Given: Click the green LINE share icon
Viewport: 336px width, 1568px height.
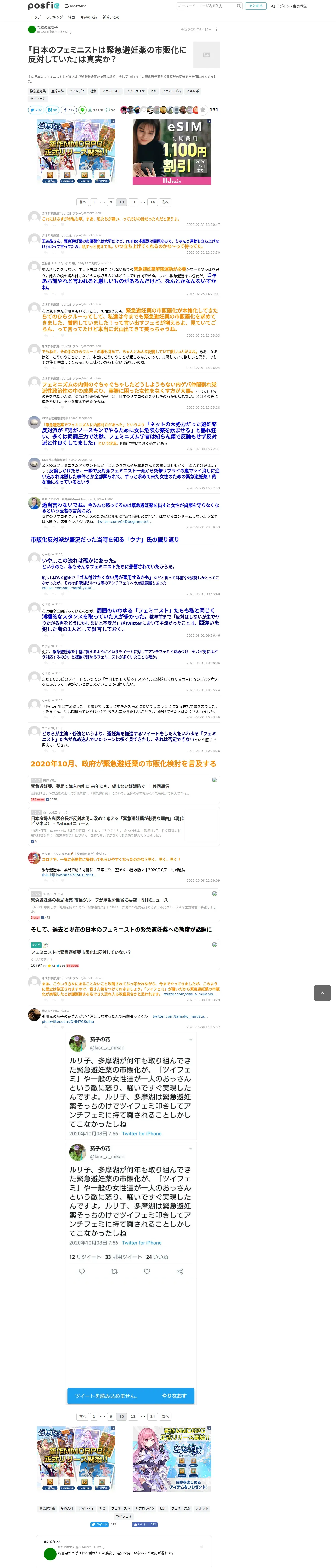Looking at the screenshot, I should [x=82, y=110].
